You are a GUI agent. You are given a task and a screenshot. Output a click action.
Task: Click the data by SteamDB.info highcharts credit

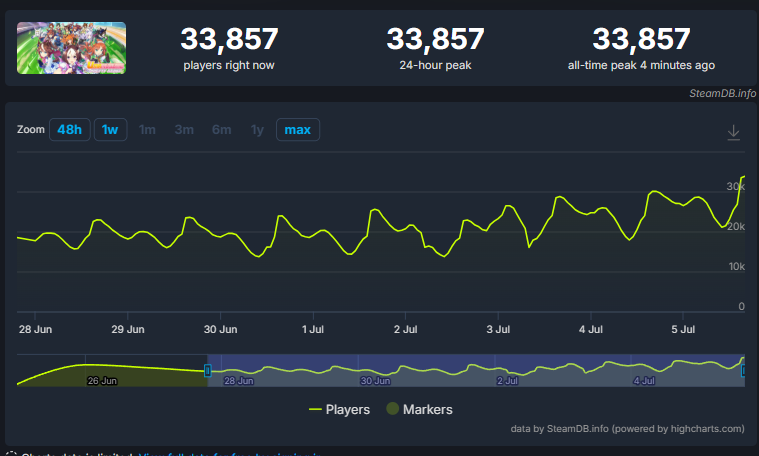(627, 429)
